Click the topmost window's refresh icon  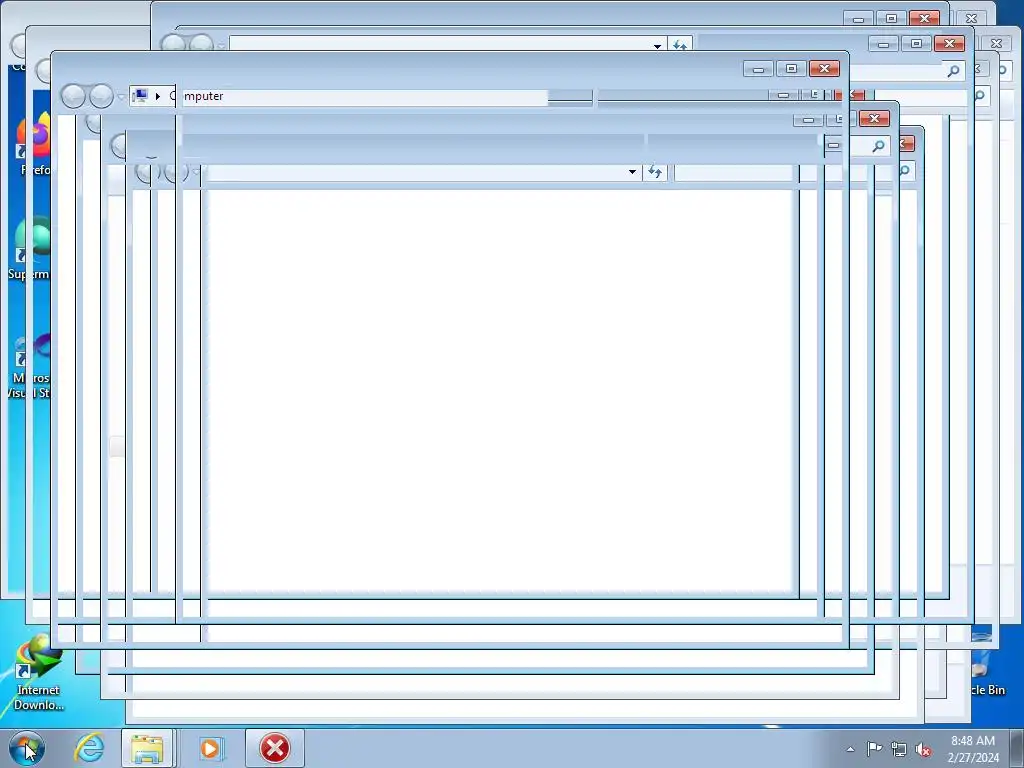pyautogui.click(x=680, y=45)
